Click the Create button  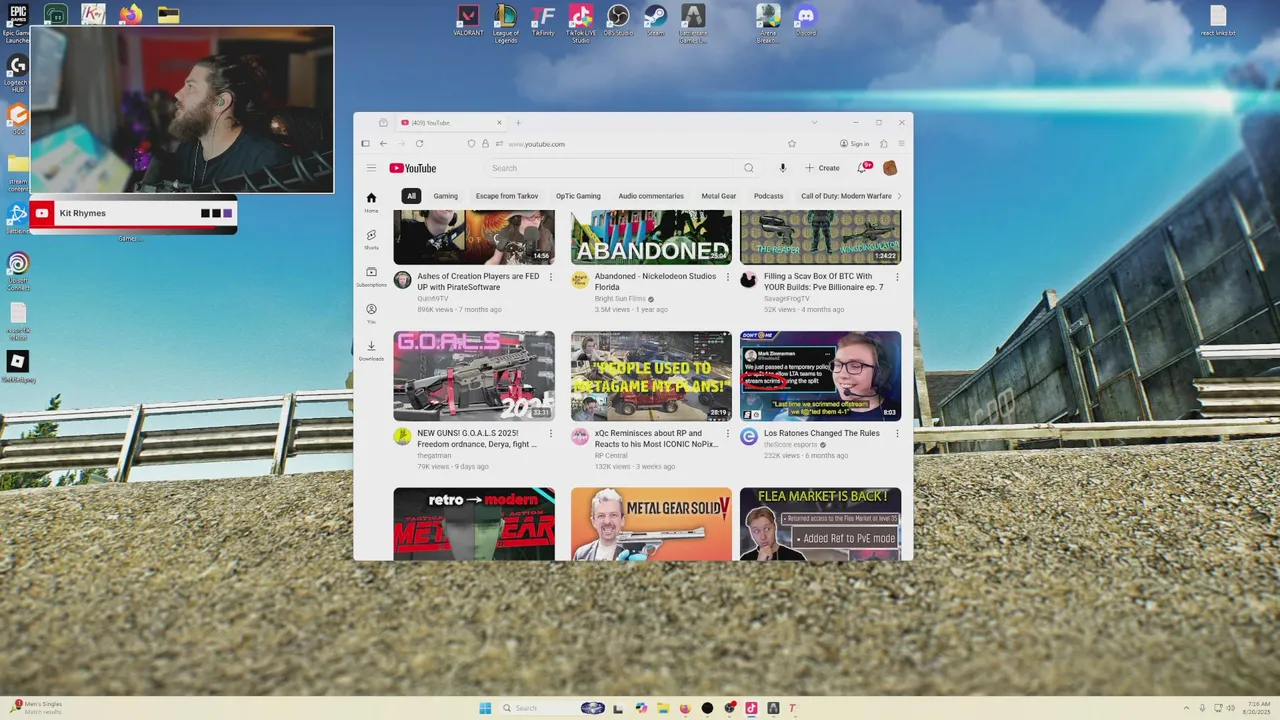[x=823, y=168]
